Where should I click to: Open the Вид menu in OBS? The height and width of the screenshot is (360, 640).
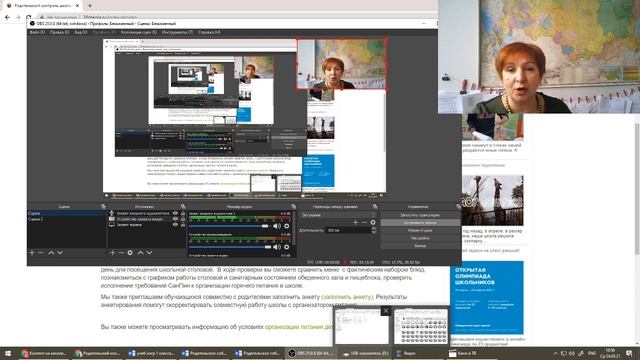(x=81, y=32)
